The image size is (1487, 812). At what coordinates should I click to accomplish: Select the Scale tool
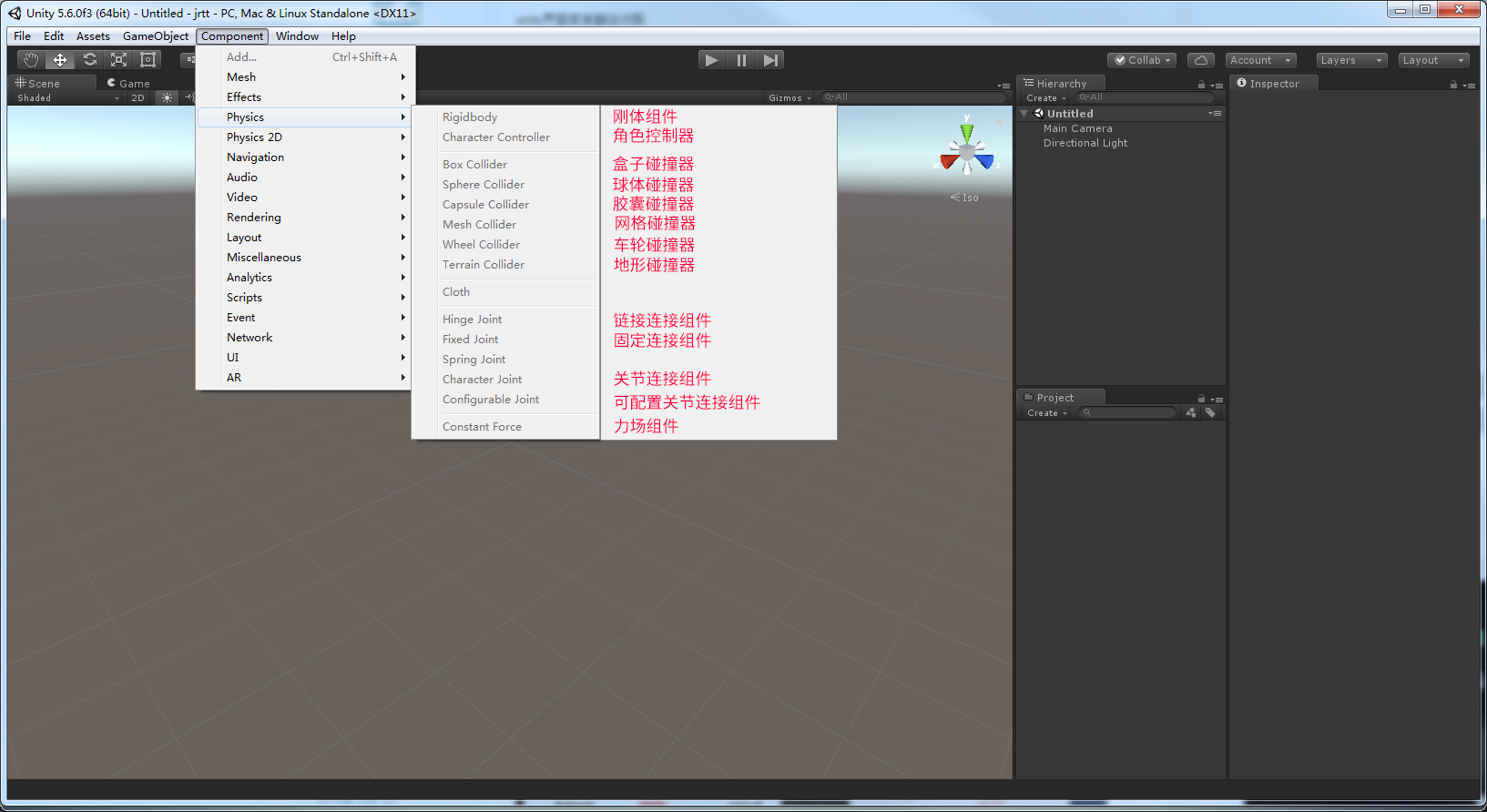118,60
